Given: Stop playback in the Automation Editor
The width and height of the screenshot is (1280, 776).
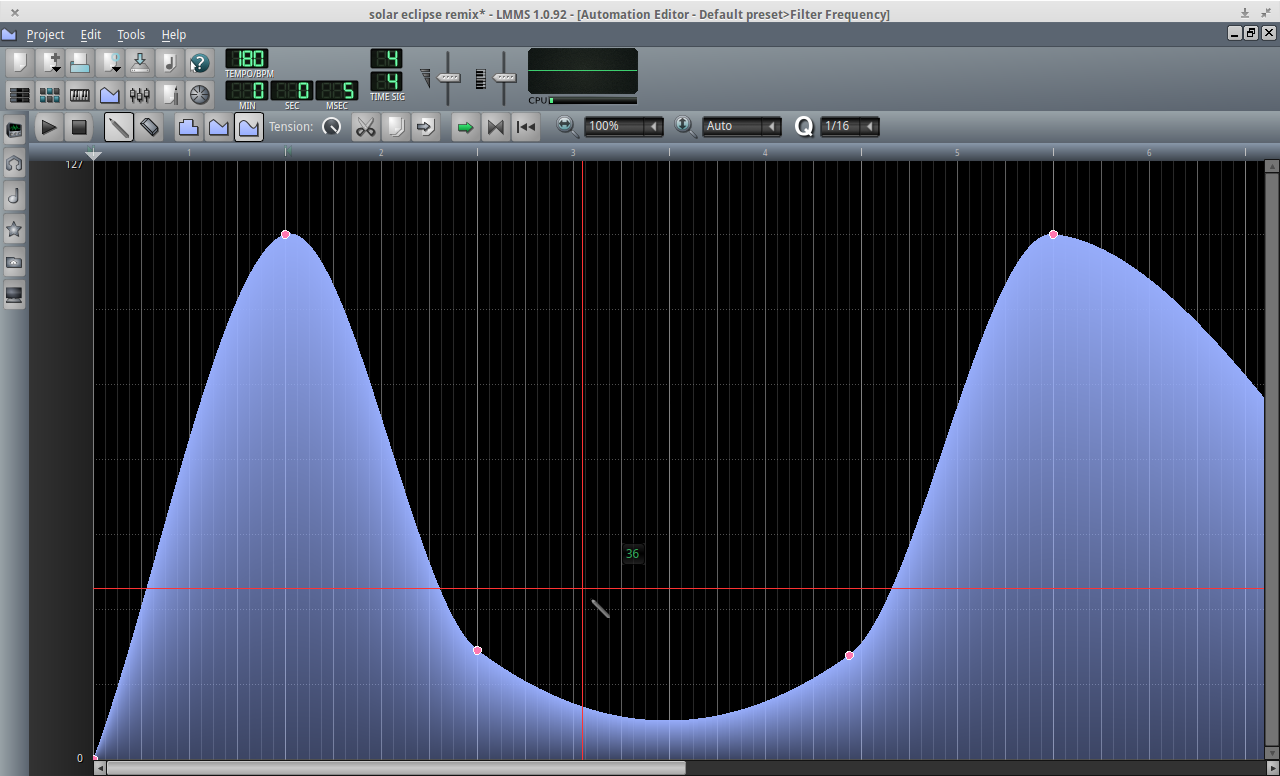Looking at the screenshot, I should (78, 127).
